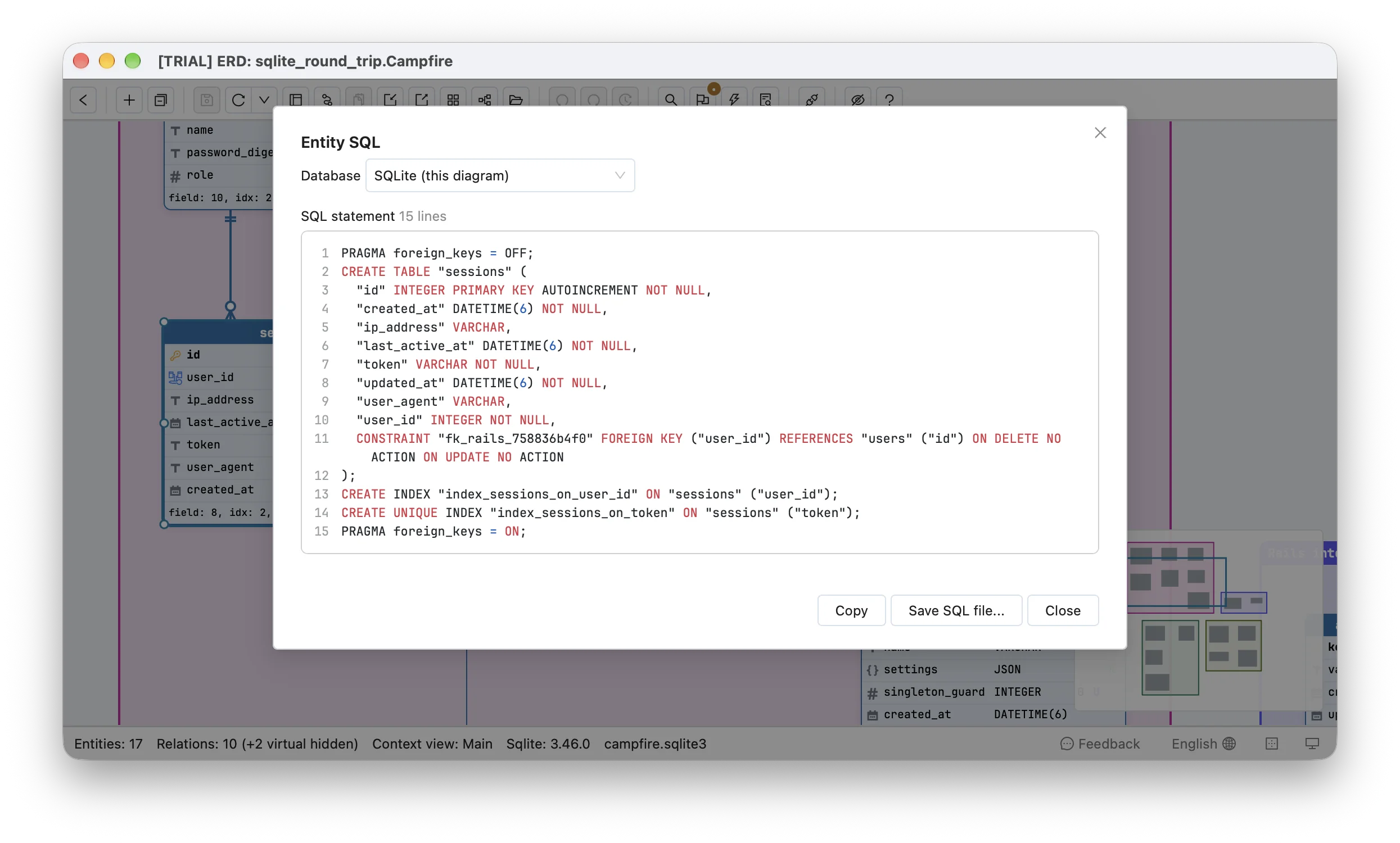Open the dropdown arrow next to reload
The image size is (1400, 843).
click(264, 100)
